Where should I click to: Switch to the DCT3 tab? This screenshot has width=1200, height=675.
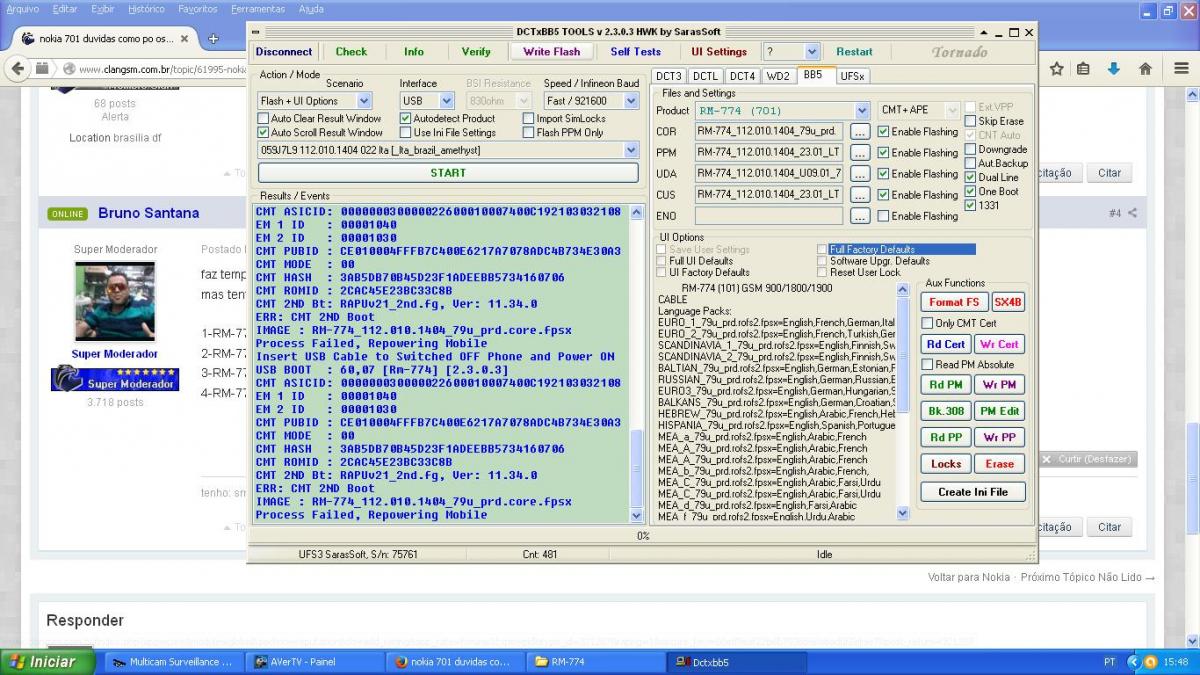(x=668, y=76)
